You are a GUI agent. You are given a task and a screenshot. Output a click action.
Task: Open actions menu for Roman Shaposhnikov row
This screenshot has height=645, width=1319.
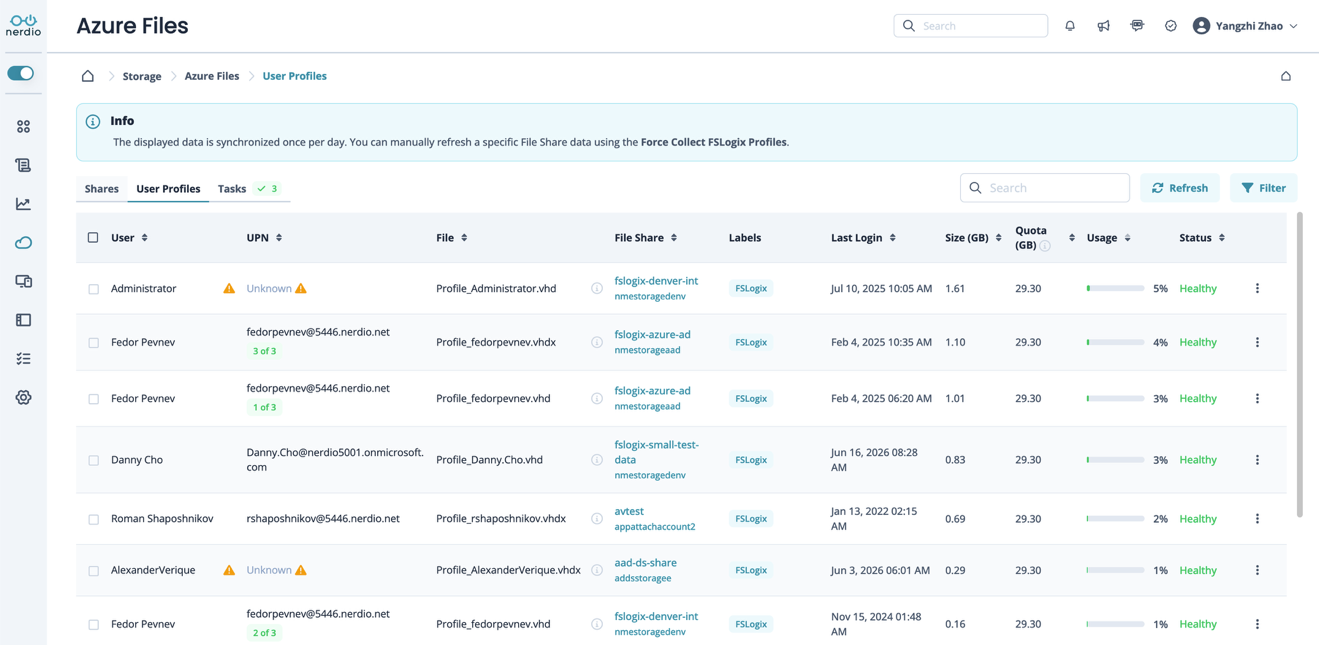tap(1257, 519)
